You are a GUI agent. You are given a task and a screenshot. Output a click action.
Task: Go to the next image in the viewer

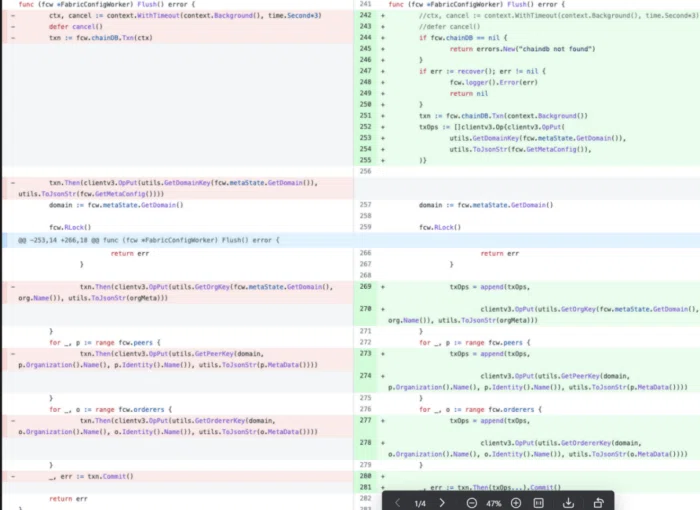[442, 503]
